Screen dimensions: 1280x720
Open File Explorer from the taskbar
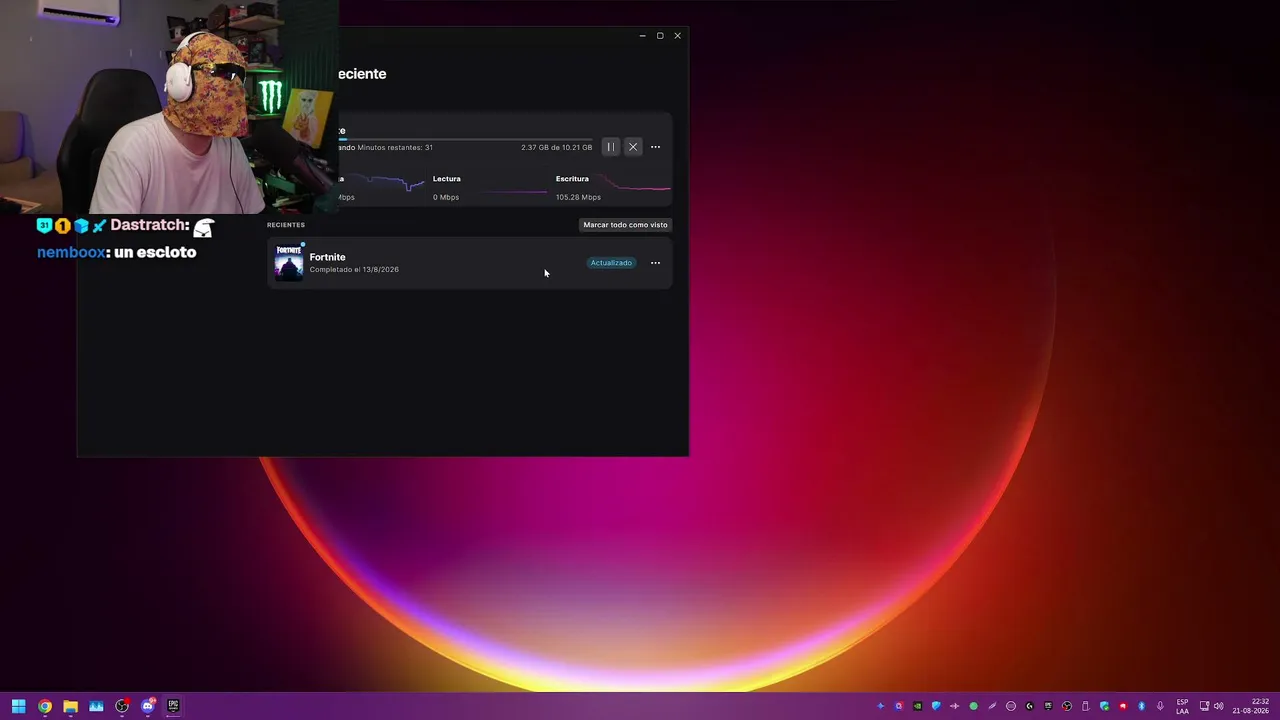(70, 706)
